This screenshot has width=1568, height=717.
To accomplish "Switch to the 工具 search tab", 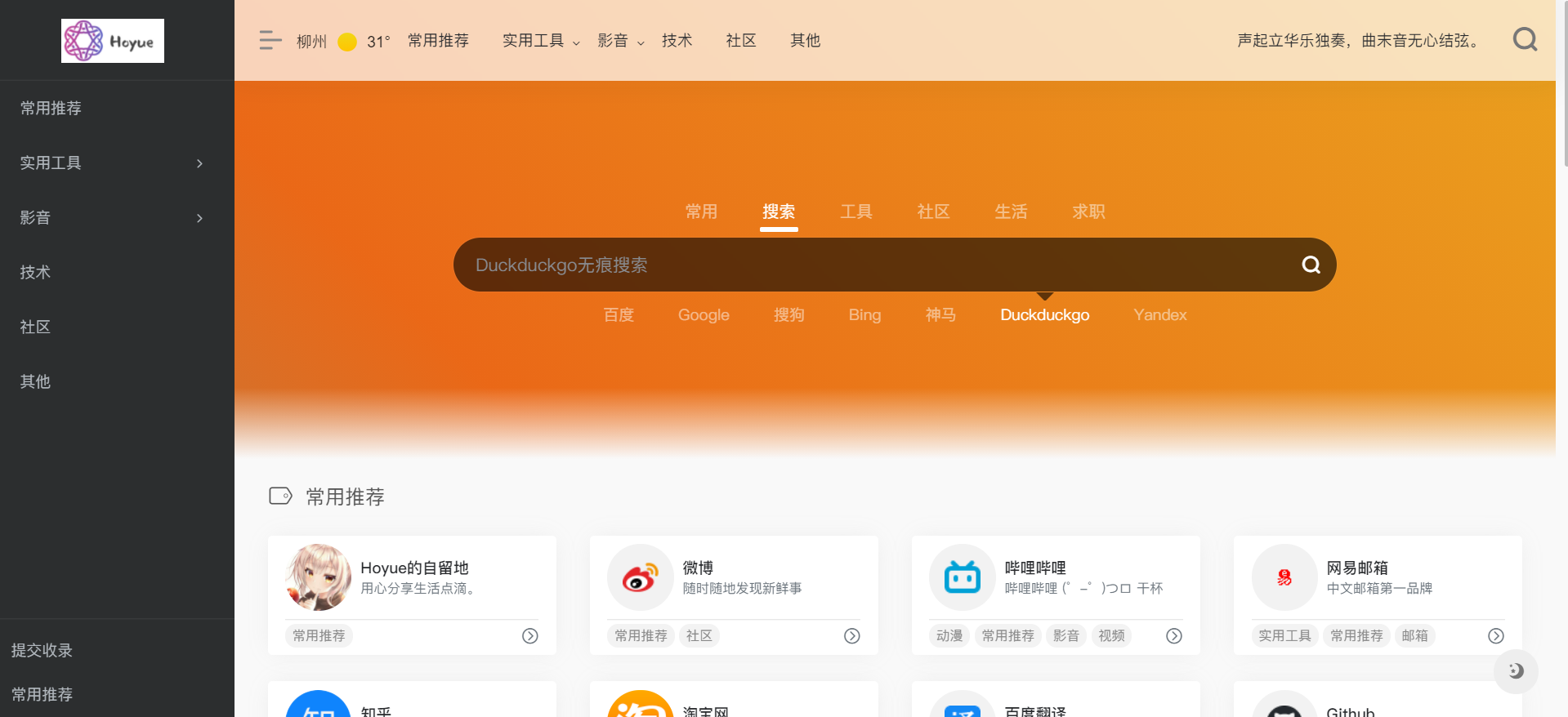I will [x=856, y=212].
